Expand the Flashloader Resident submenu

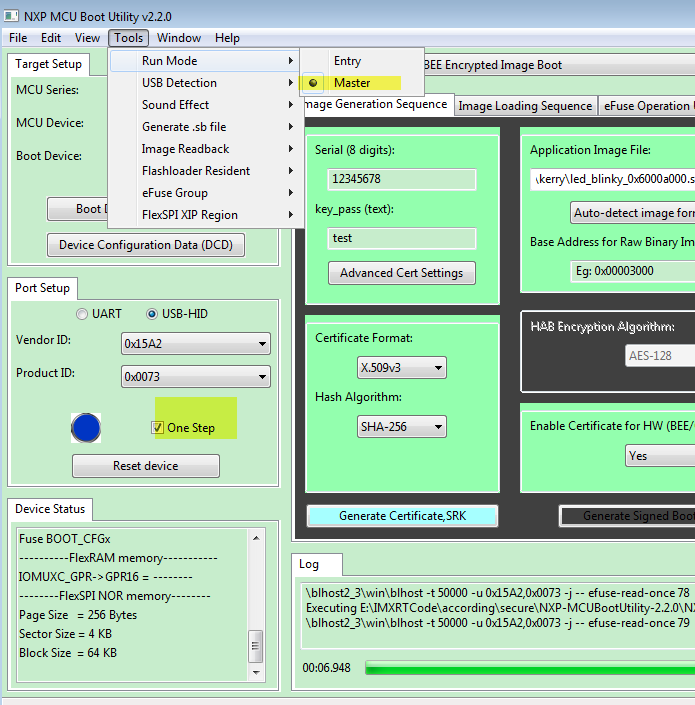pyautogui.click(x=206, y=171)
